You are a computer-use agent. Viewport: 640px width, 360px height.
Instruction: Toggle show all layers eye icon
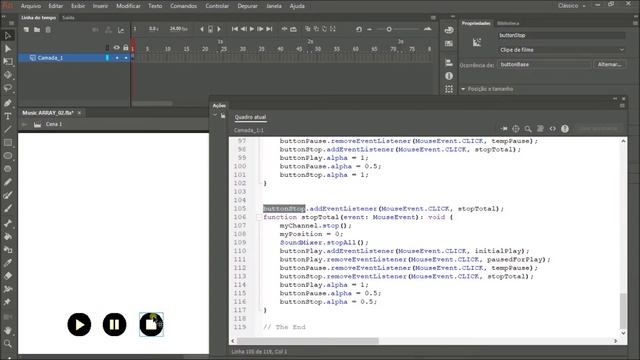[117, 48]
